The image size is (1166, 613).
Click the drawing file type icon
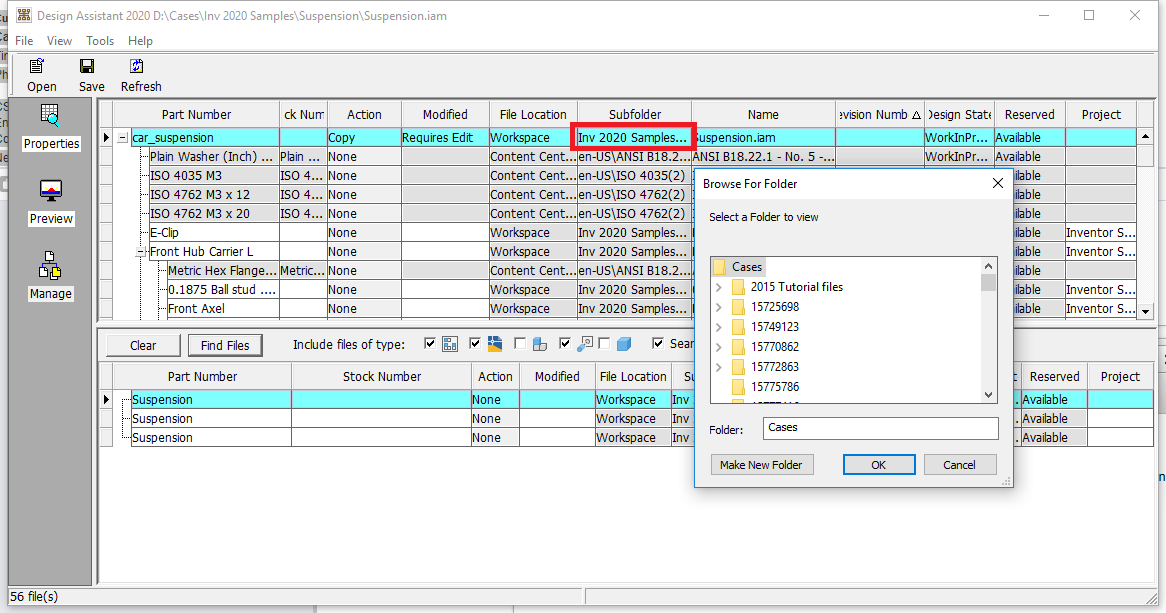tap(495, 344)
